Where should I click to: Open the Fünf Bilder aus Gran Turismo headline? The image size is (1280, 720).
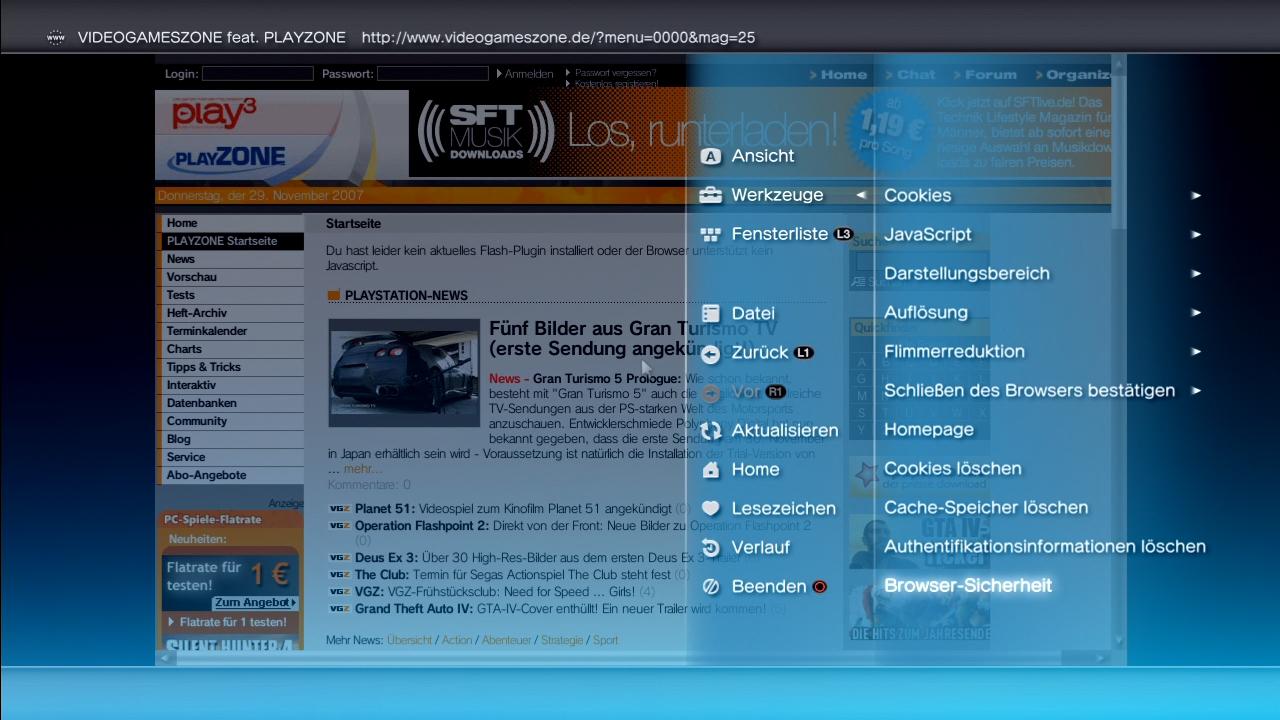click(633, 339)
